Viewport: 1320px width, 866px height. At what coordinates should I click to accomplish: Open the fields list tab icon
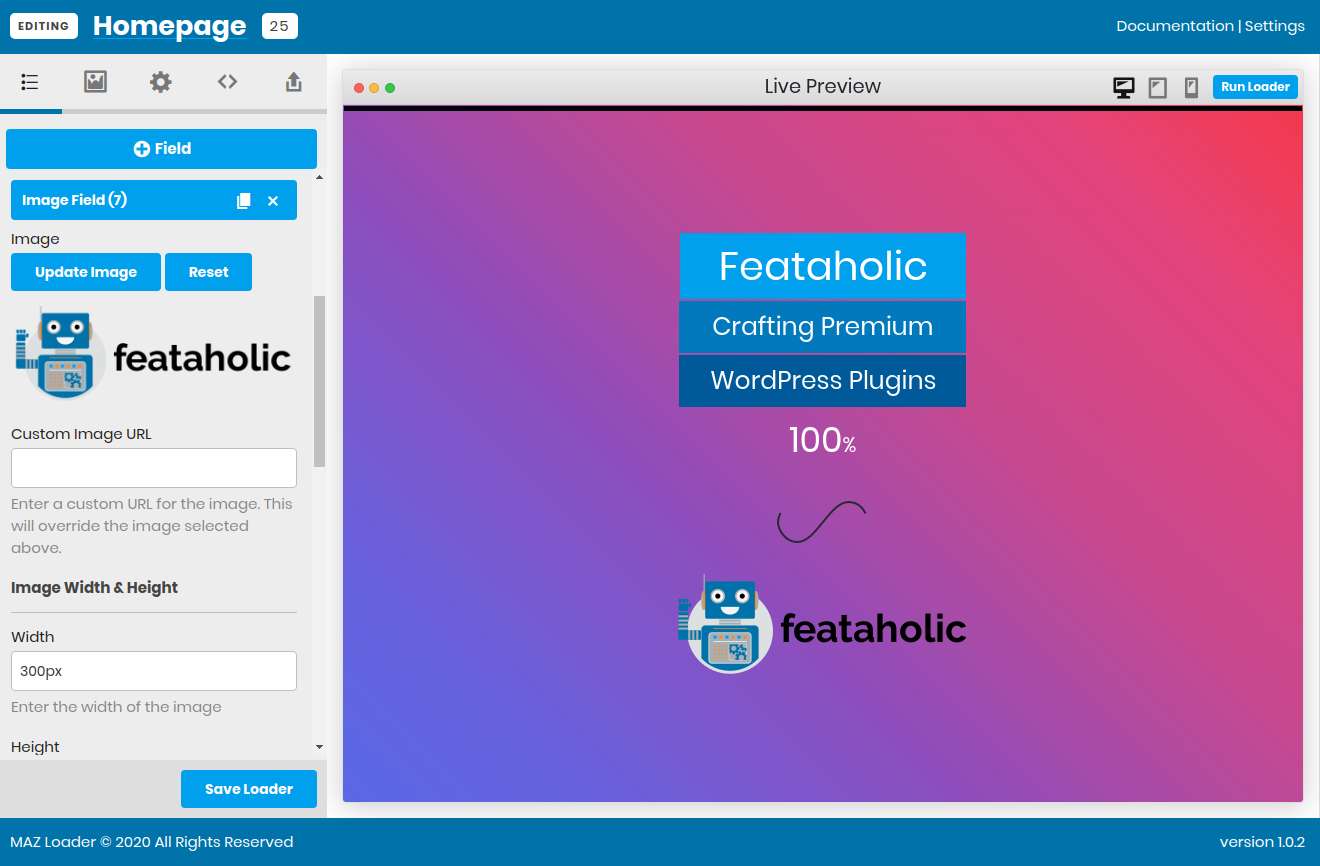(30, 82)
